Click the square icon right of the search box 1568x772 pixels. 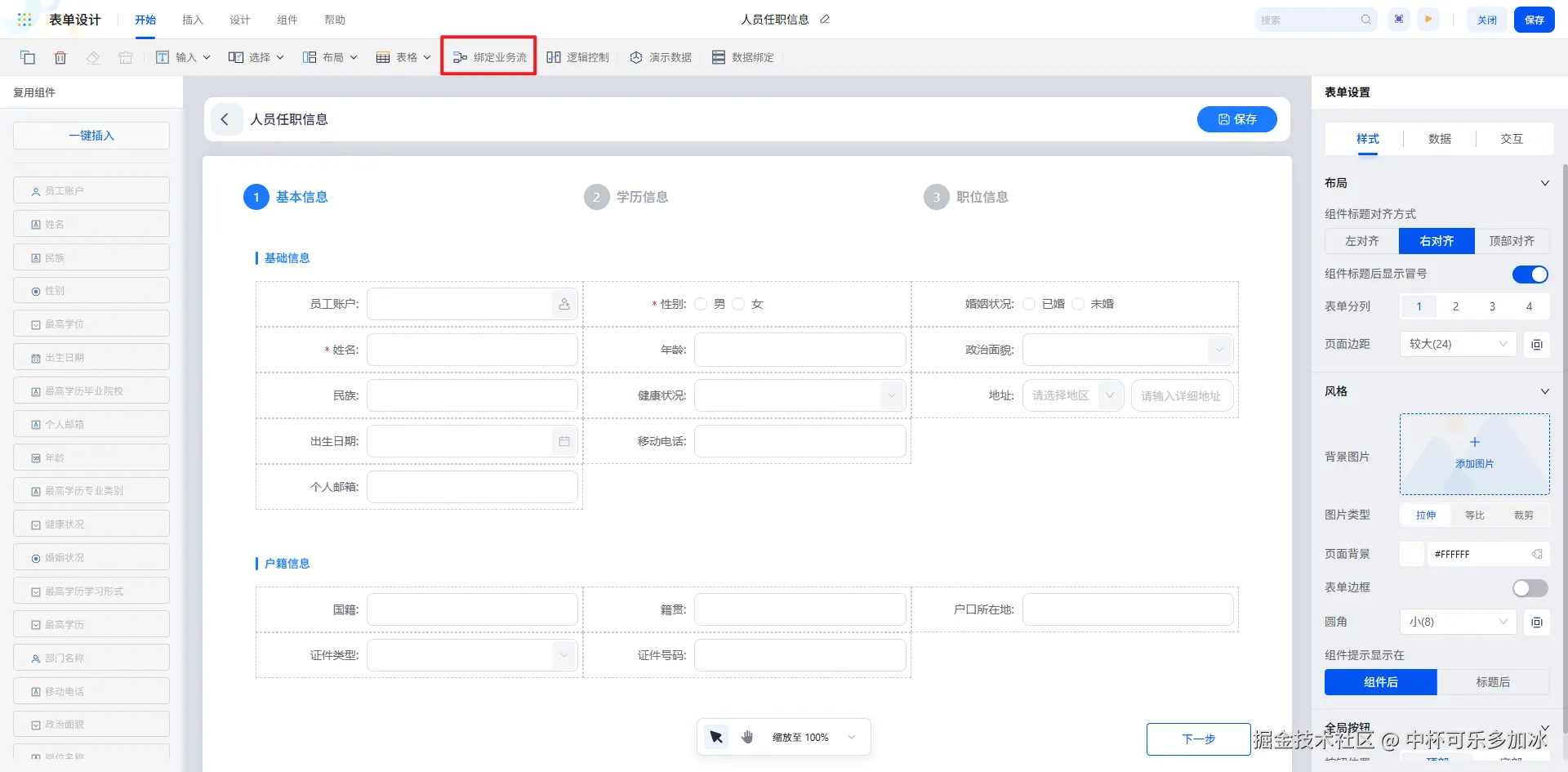tap(1399, 20)
